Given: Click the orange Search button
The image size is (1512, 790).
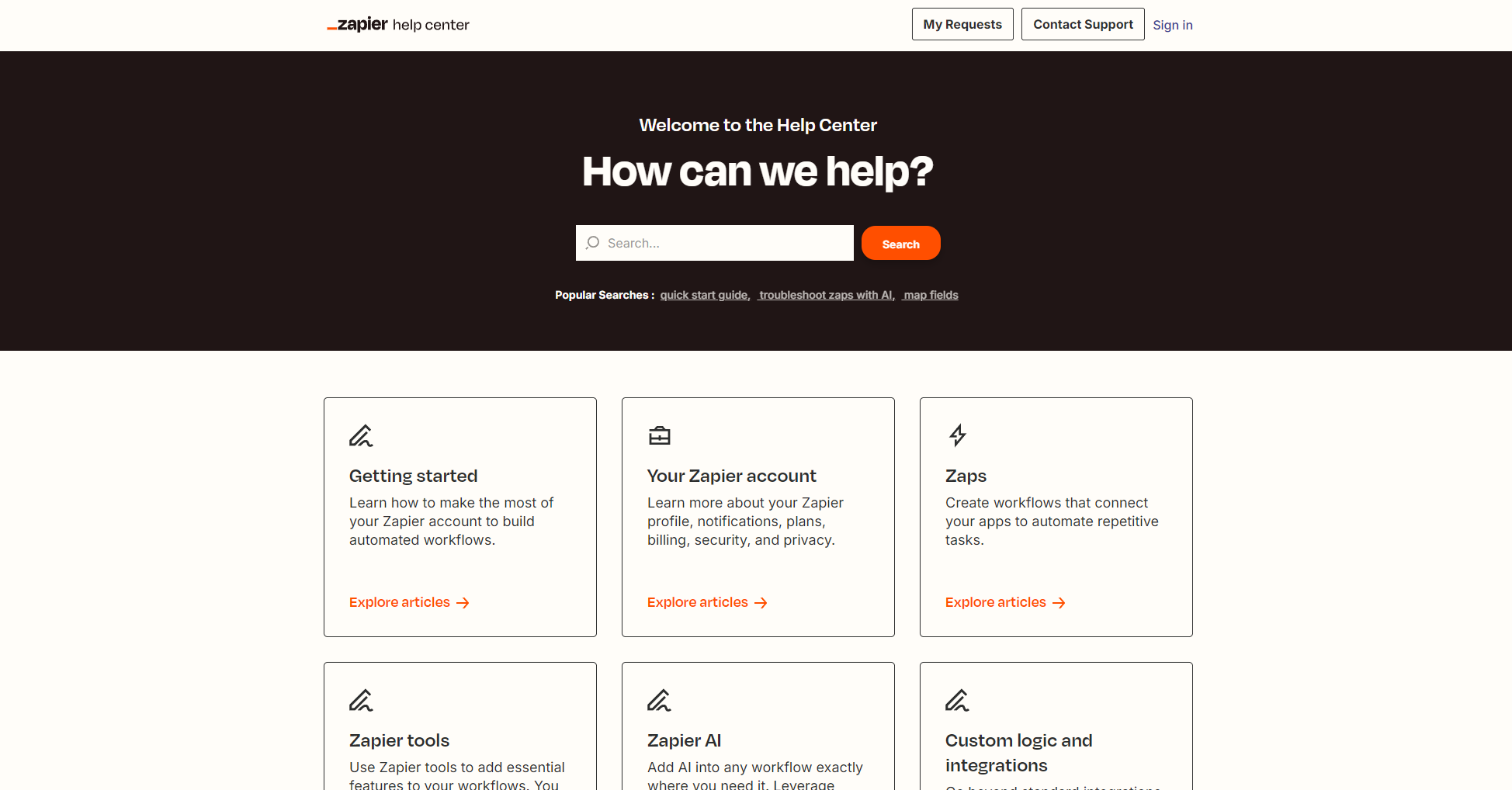Looking at the screenshot, I should (x=901, y=243).
